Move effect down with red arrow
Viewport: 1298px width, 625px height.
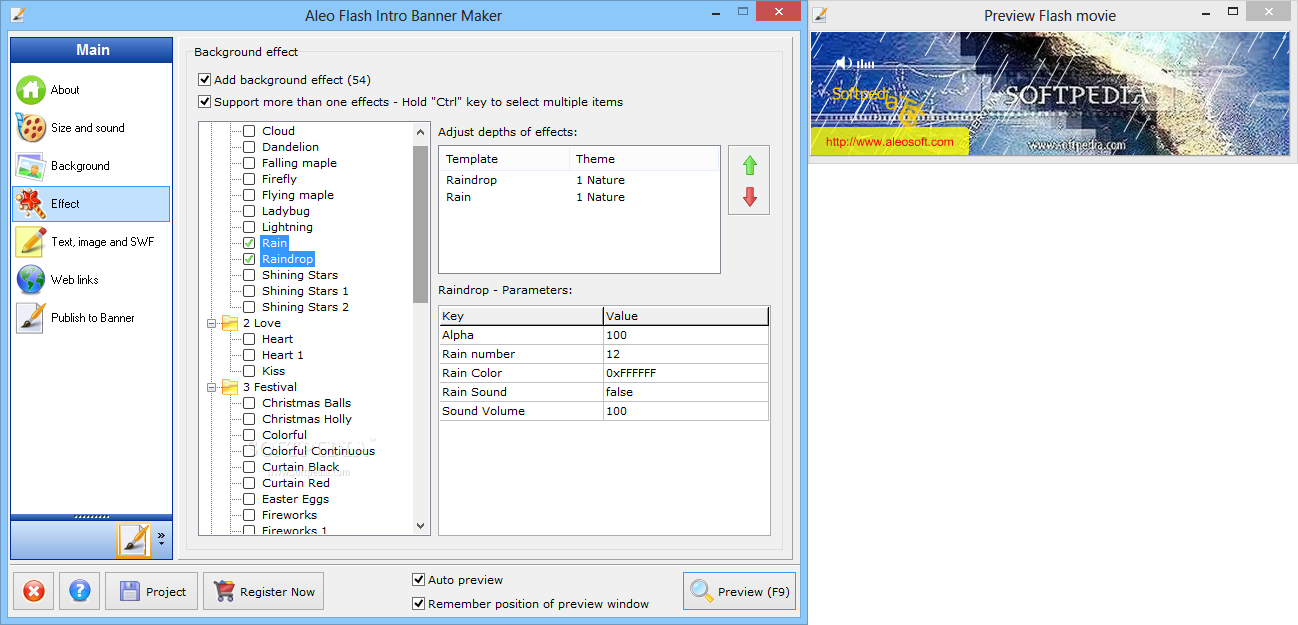tap(749, 198)
